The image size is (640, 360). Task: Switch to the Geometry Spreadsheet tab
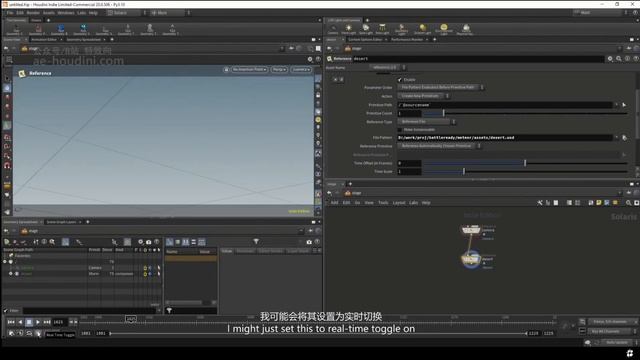click(x=84, y=40)
